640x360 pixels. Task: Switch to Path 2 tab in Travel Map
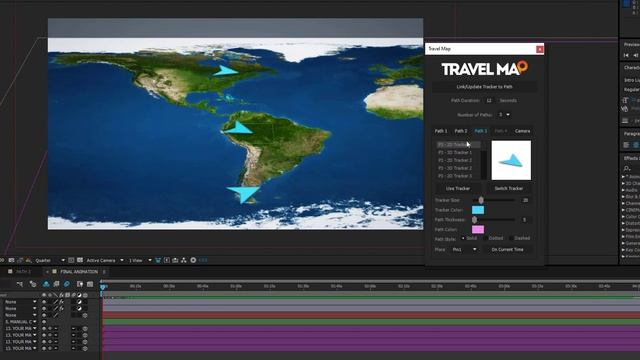tap(461, 131)
